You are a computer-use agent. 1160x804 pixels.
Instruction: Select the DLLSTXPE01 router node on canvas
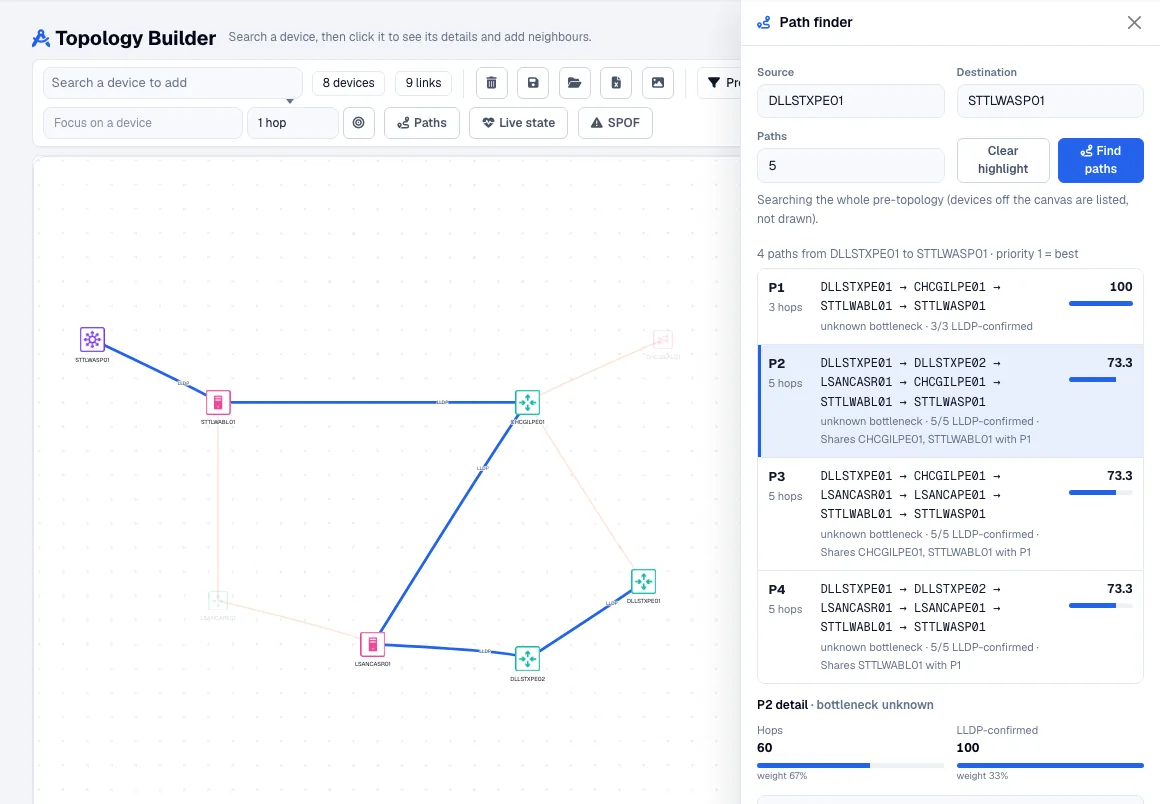coord(644,581)
